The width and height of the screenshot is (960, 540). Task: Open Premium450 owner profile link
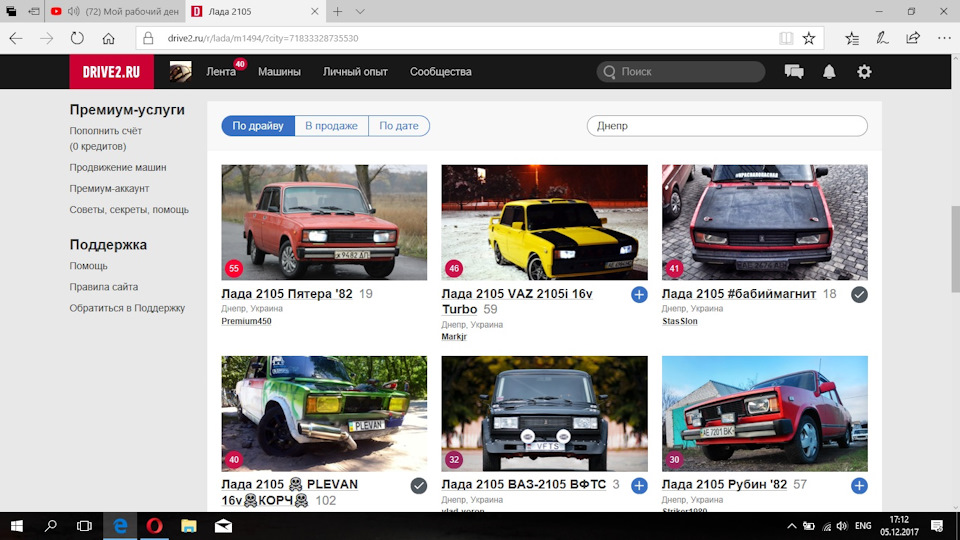pyautogui.click(x=246, y=321)
